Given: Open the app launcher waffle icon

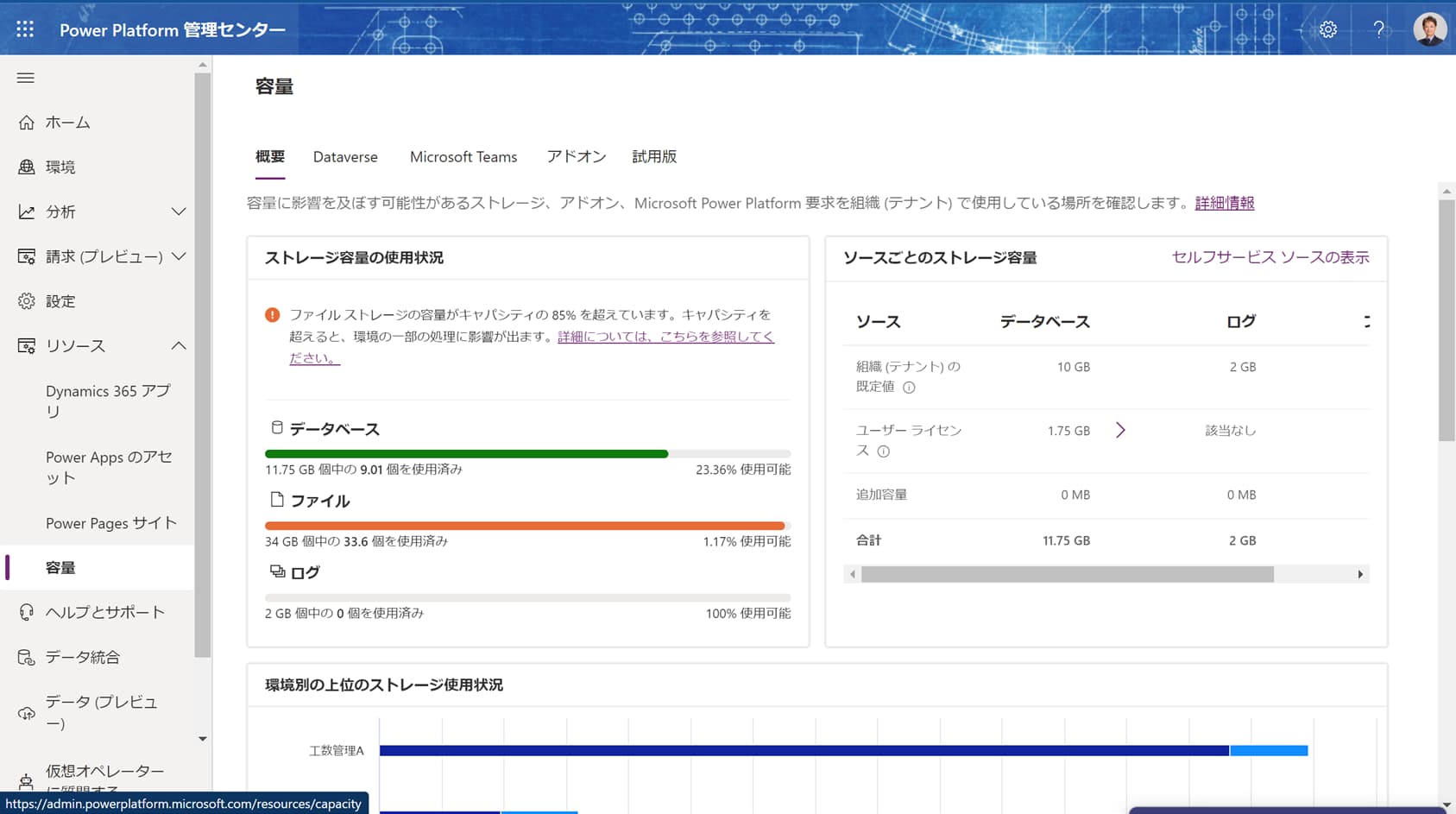Looking at the screenshot, I should 25,29.
